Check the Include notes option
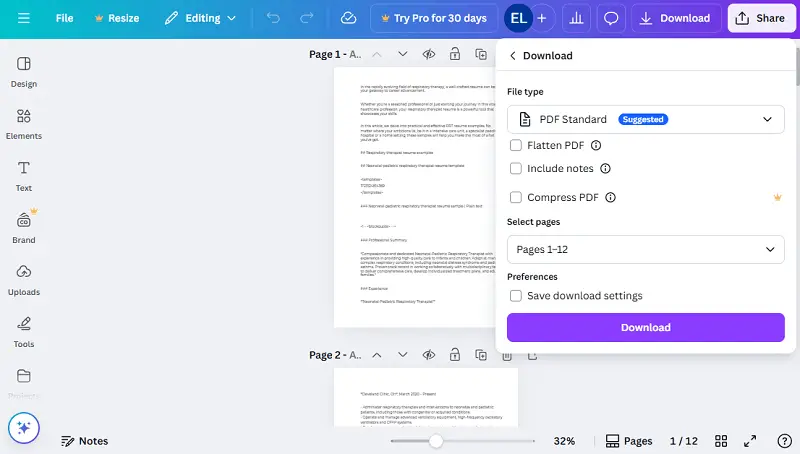Viewport: 800px width, 454px height. 516,169
